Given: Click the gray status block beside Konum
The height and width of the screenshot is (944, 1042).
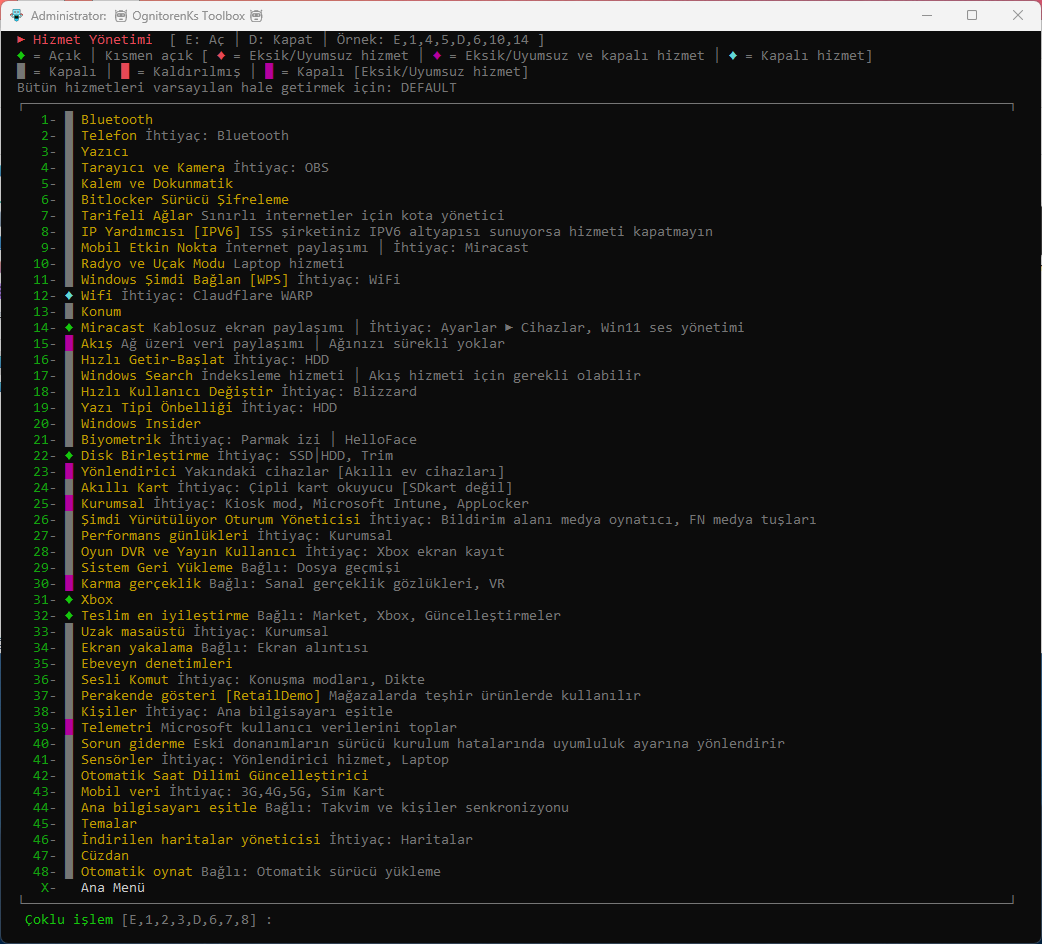Looking at the screenshot, I should [69, 312].
